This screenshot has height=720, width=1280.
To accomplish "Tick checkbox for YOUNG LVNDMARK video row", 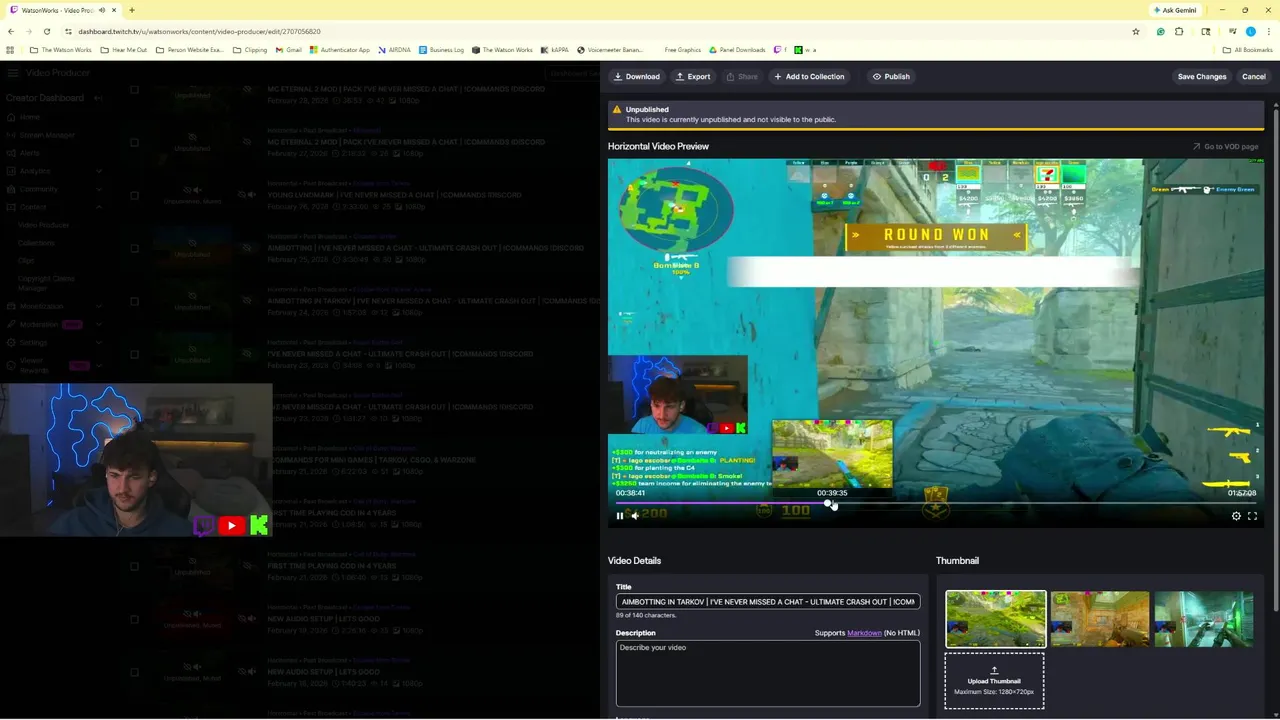I will click(134, 195).
